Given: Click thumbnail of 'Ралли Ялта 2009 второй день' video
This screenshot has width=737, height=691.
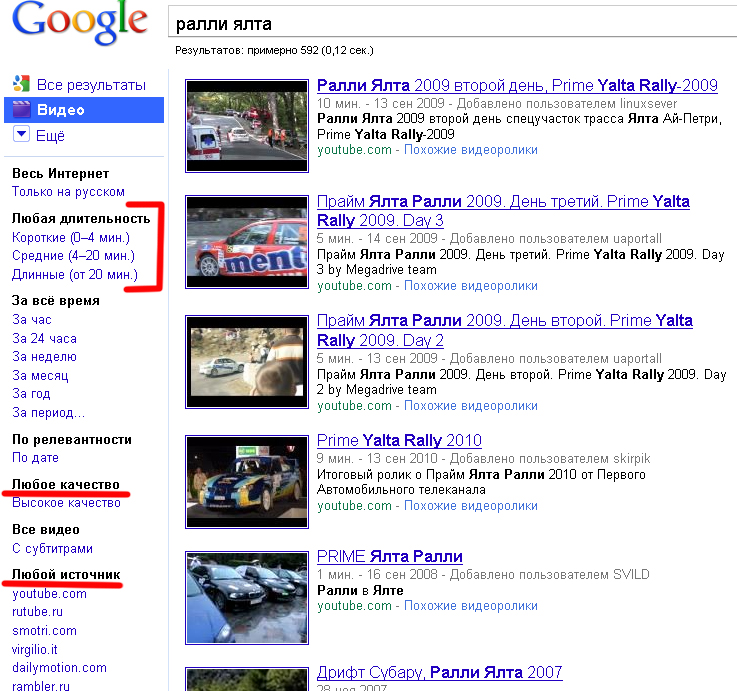Looking at the screenshot, I should [x=247, y=126].
